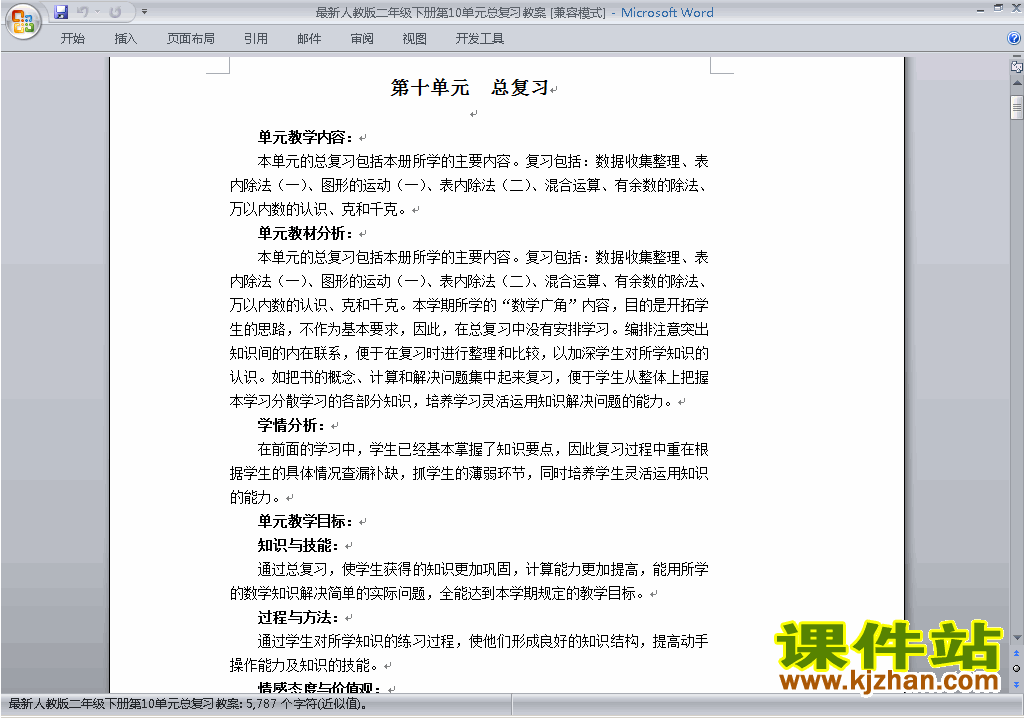Jump to the next page with the double down arrows
1024x718 pixels.
click(1016, 684)
